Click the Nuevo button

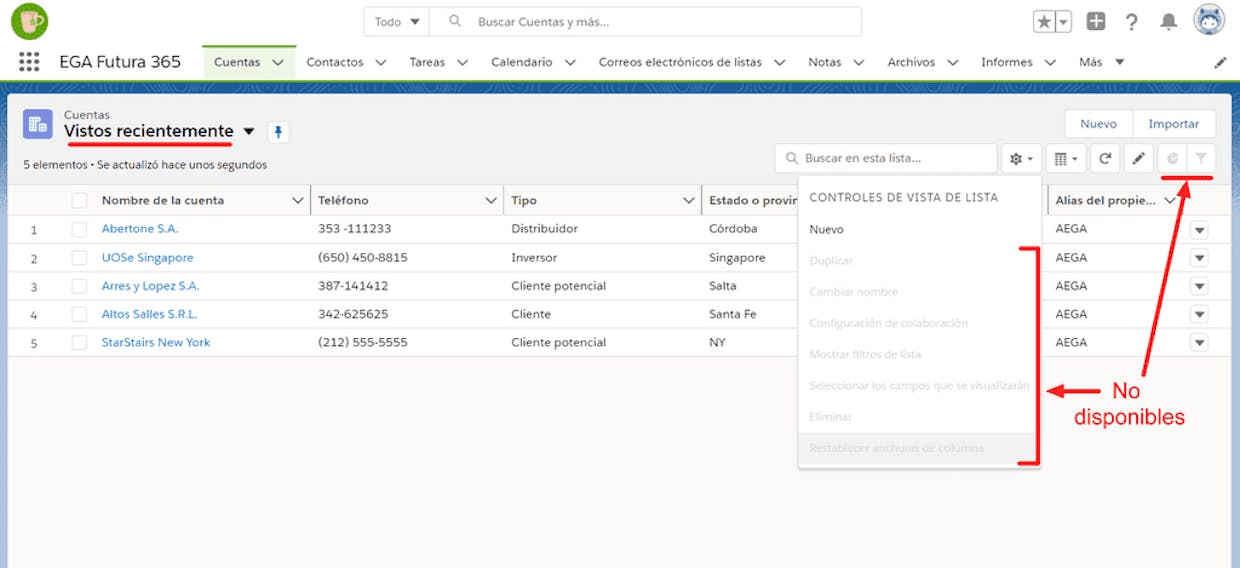[x=1098, y=124]
